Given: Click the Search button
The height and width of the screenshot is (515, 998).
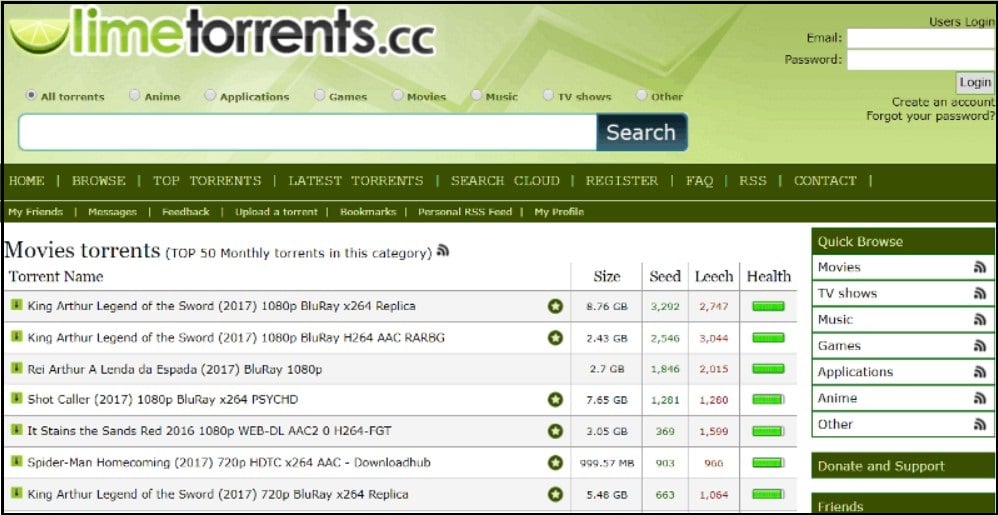Looking at the screenshot, I should coord(642,132).
